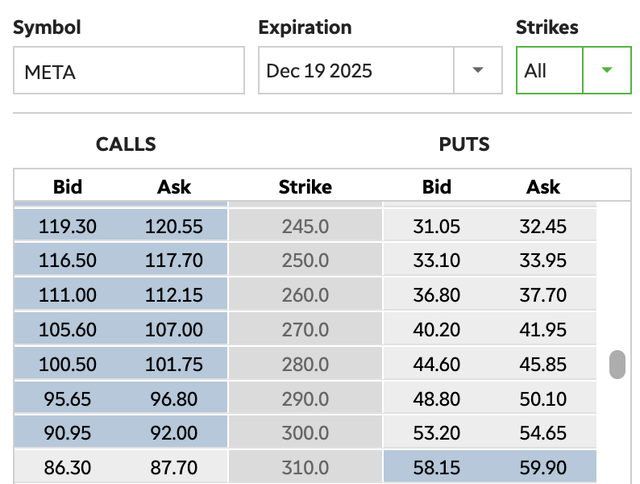Select the 117.70 call ask price
640x484 pixels.
174,261
